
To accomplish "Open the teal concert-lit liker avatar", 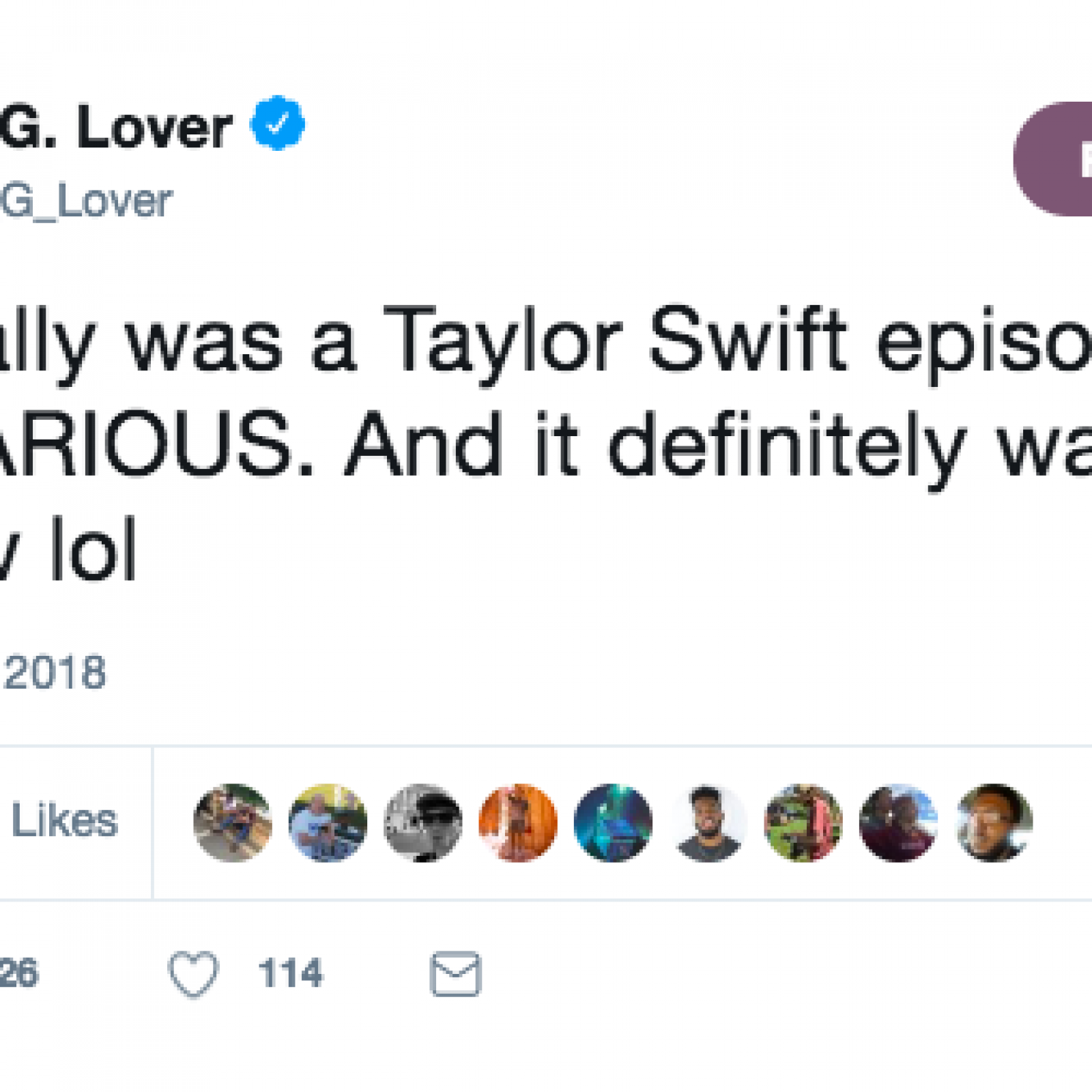I will [x=613, y=822].
